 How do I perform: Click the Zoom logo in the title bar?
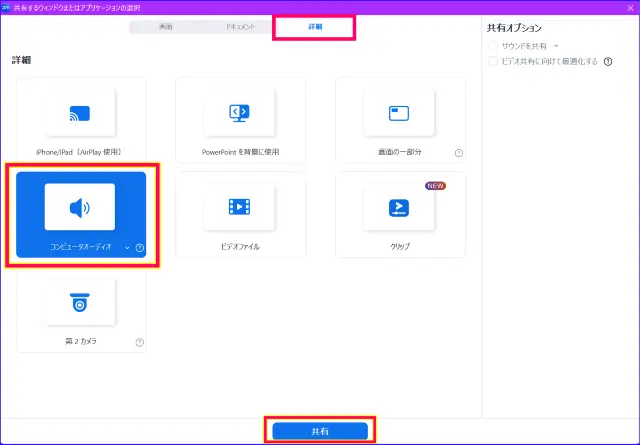pyautogui.click(x=7, y=6)
